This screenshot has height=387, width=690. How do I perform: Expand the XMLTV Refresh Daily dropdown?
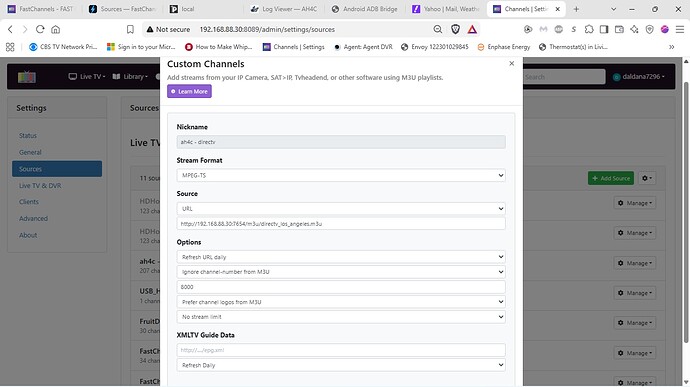[x=341, y=365]
